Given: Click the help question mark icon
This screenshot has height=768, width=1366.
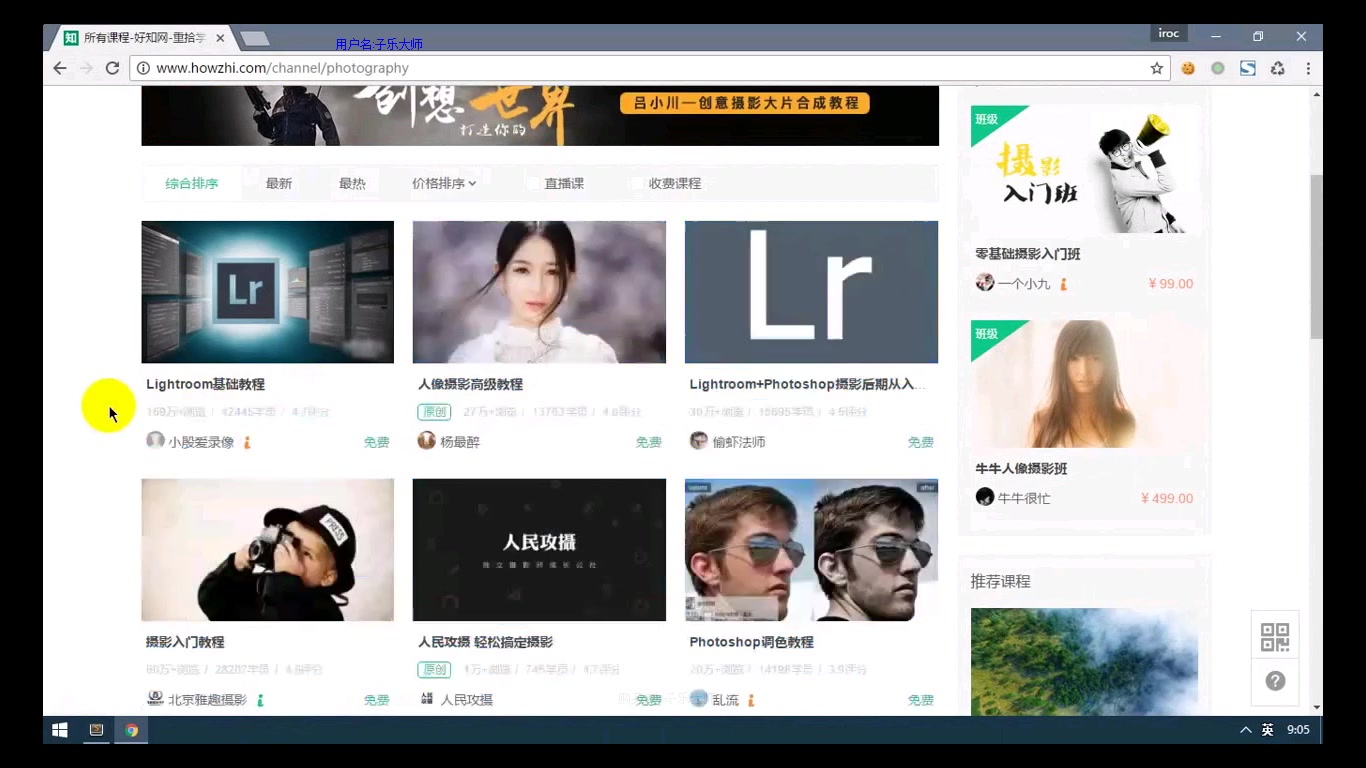Looking at the screenshot, I should (x=1275, y=681).
